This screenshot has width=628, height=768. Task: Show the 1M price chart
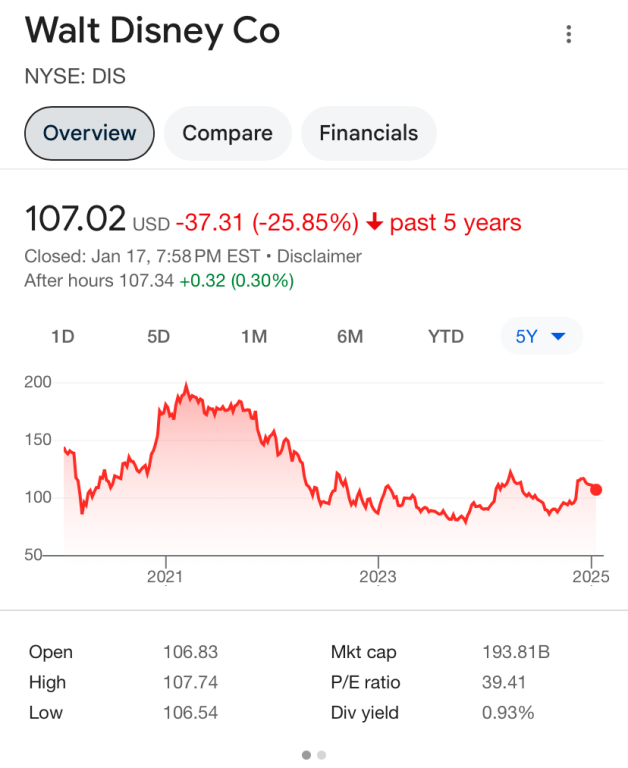coord(254,336)
